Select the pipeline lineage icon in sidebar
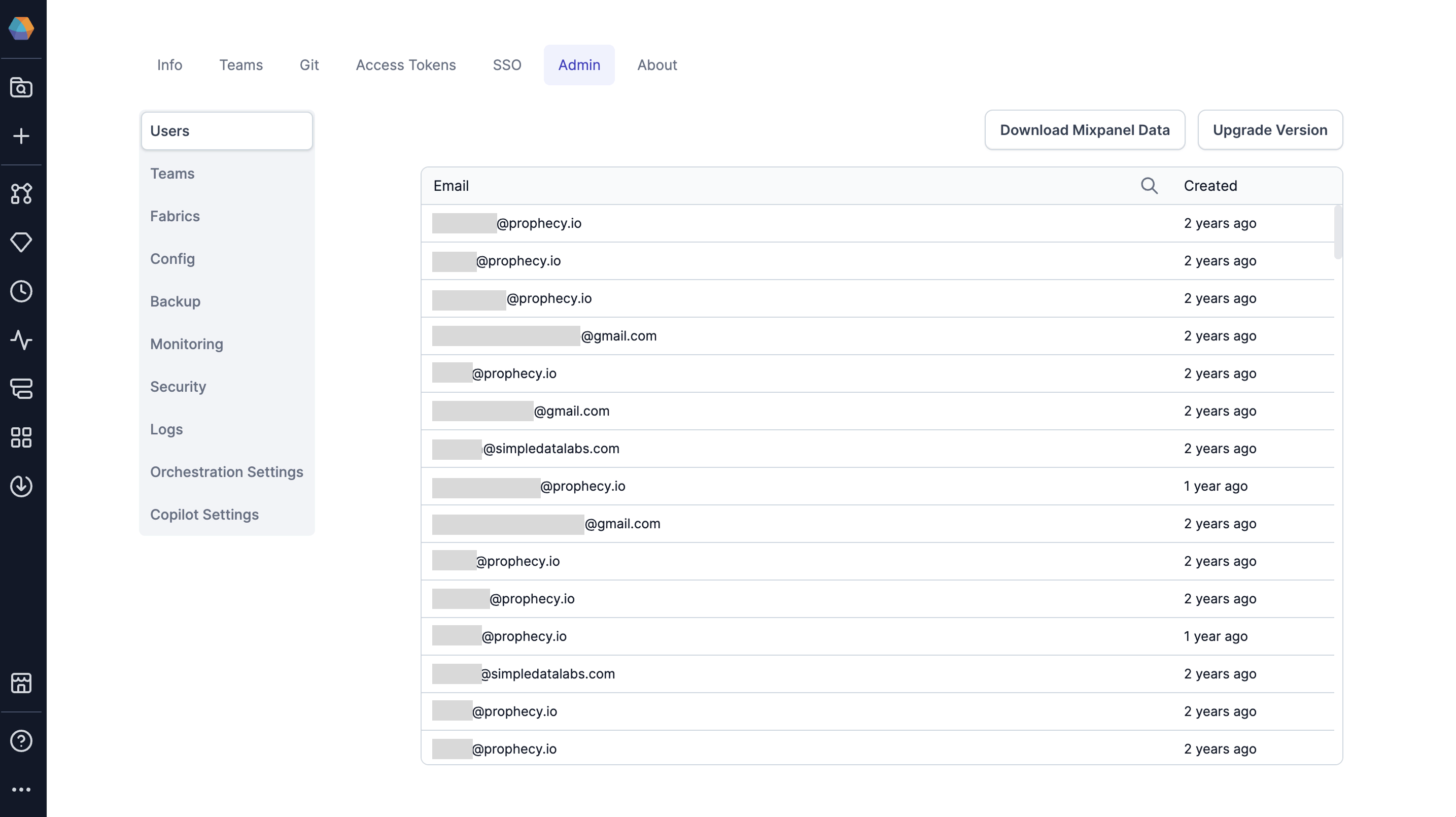 21,194
